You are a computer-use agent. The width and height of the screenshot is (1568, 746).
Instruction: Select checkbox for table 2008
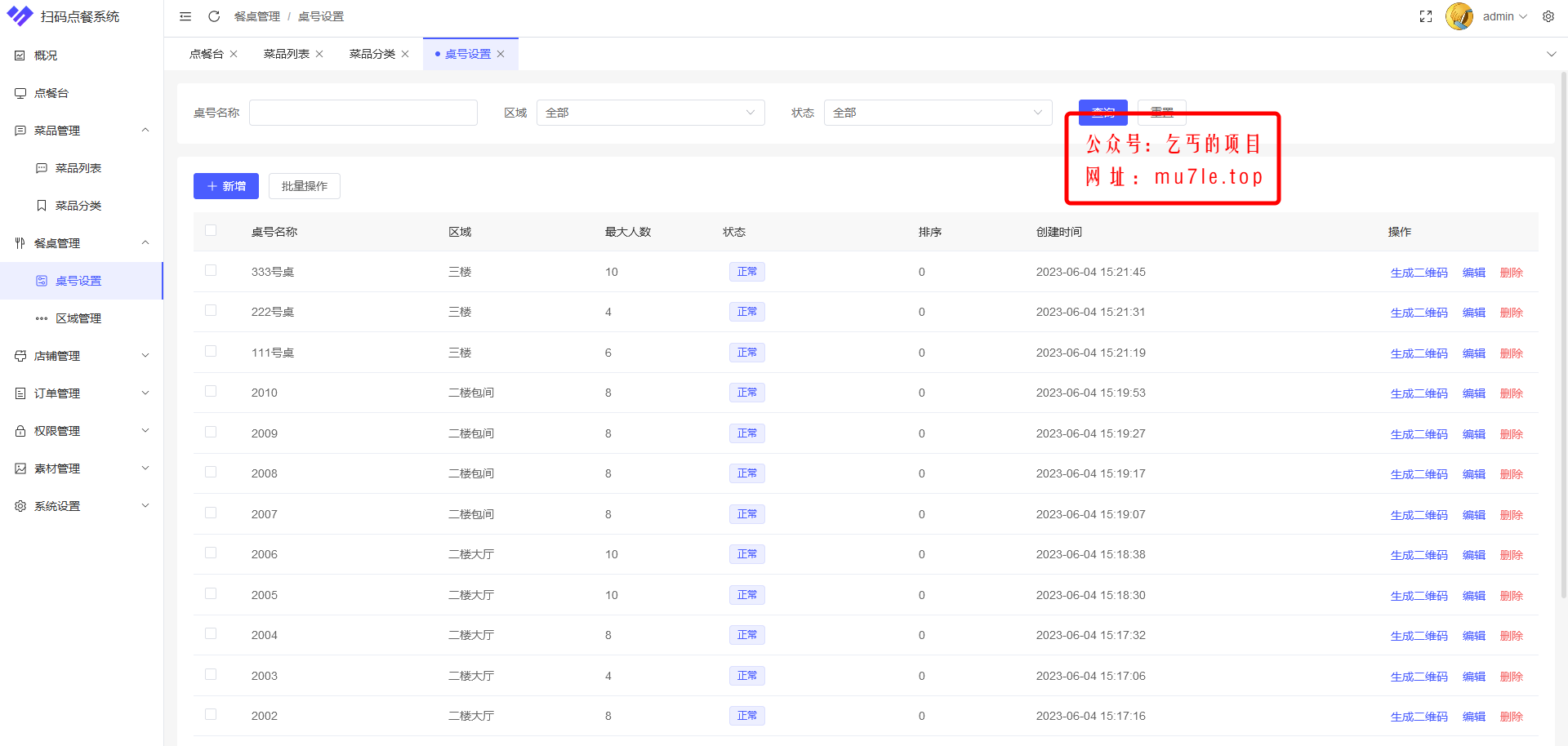point(211,472)
